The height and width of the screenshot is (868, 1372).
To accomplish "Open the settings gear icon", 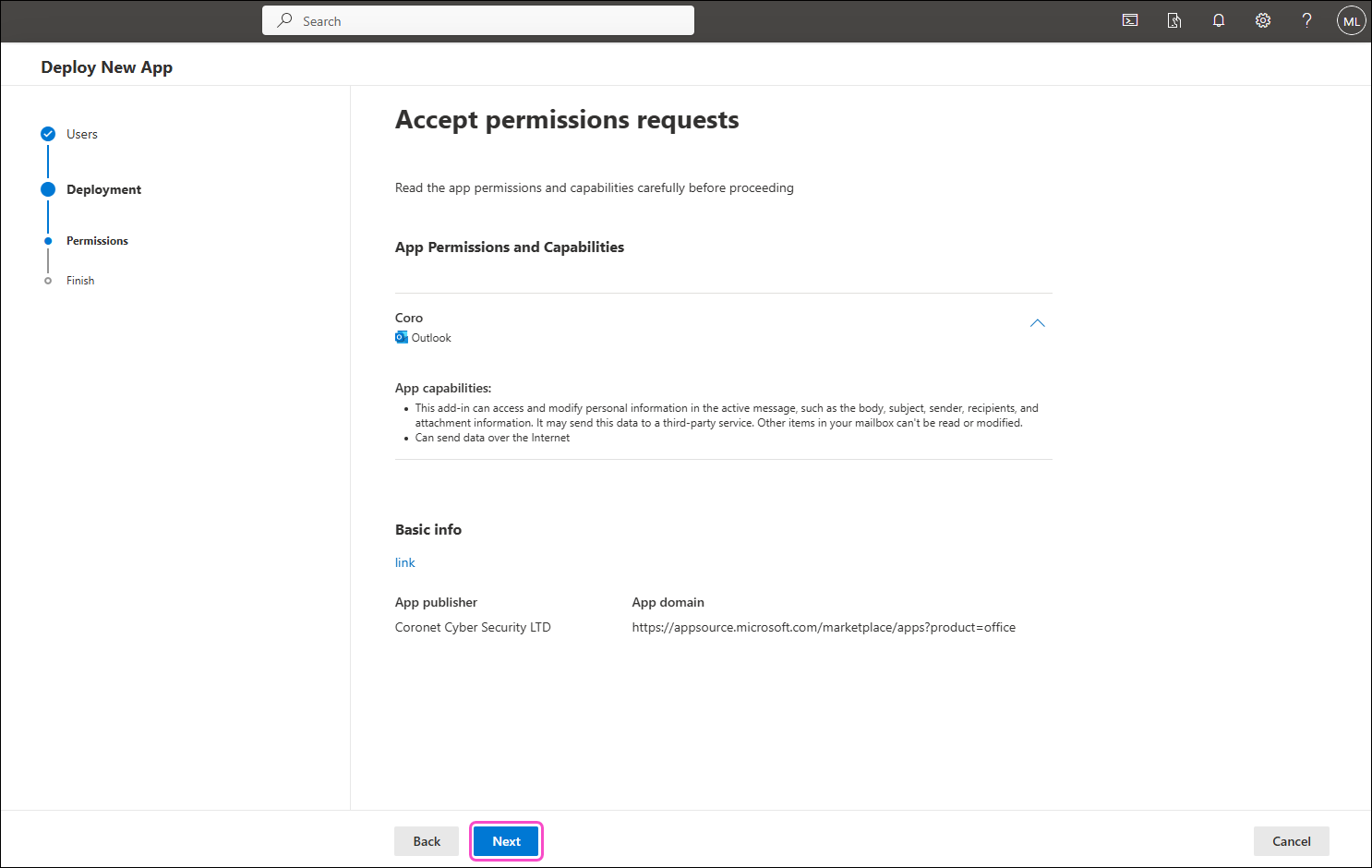I will (x=1262, y=20).
